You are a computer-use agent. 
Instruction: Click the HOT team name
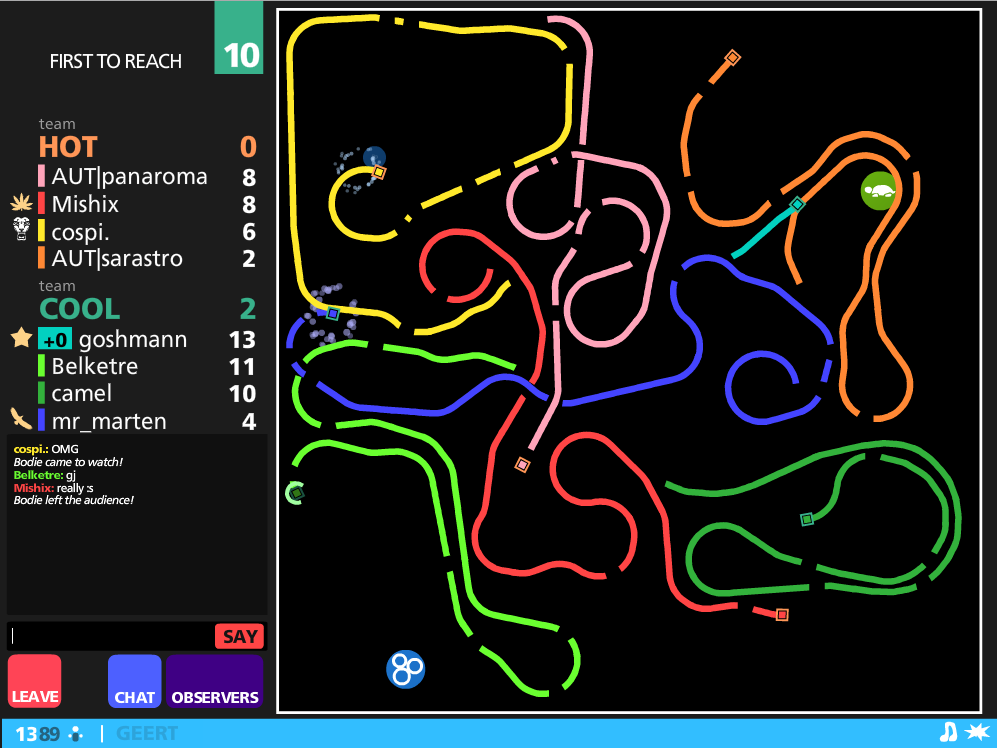tap(68, 147)
